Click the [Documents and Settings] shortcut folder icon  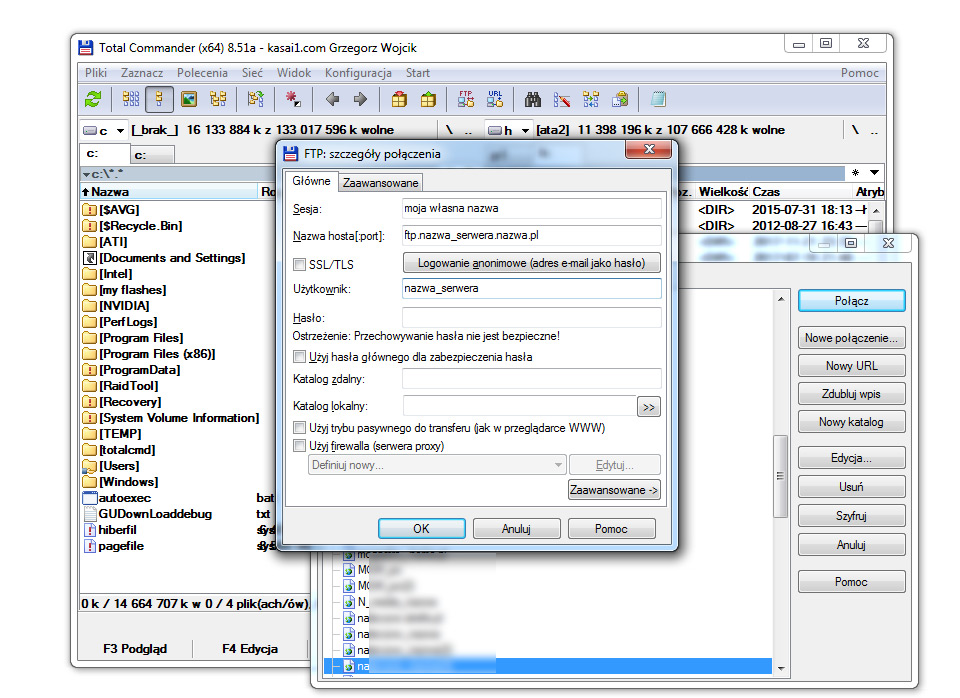89,258
